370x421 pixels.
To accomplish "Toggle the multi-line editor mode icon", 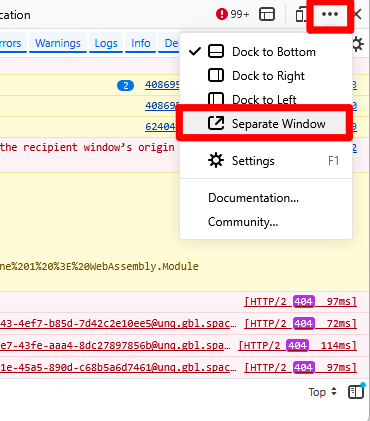I will pyautogui.click(x=356, y=392).
